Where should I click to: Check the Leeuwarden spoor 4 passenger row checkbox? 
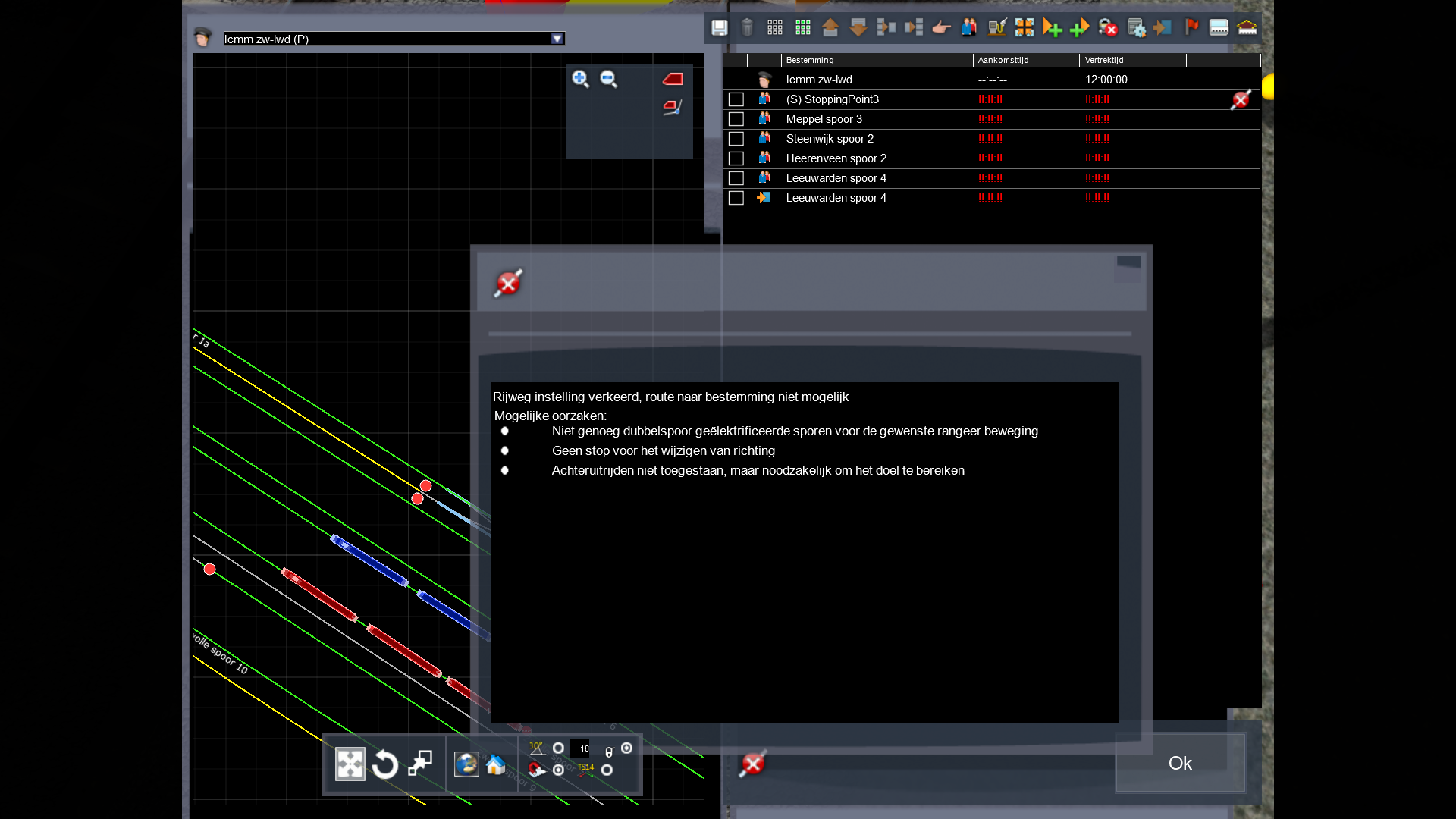[736, 178]
